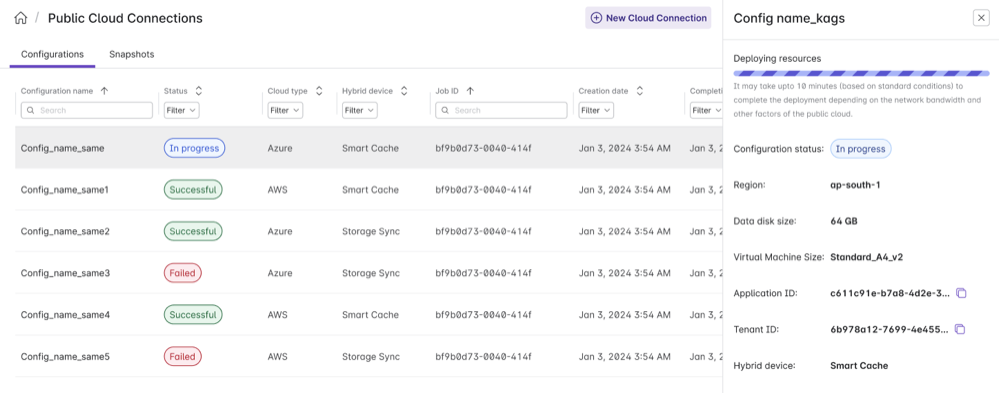Click Storage Sync cell in Config_name_same2 row
Viewport: 999px width, 393px height.
click(x=371, y=231)
